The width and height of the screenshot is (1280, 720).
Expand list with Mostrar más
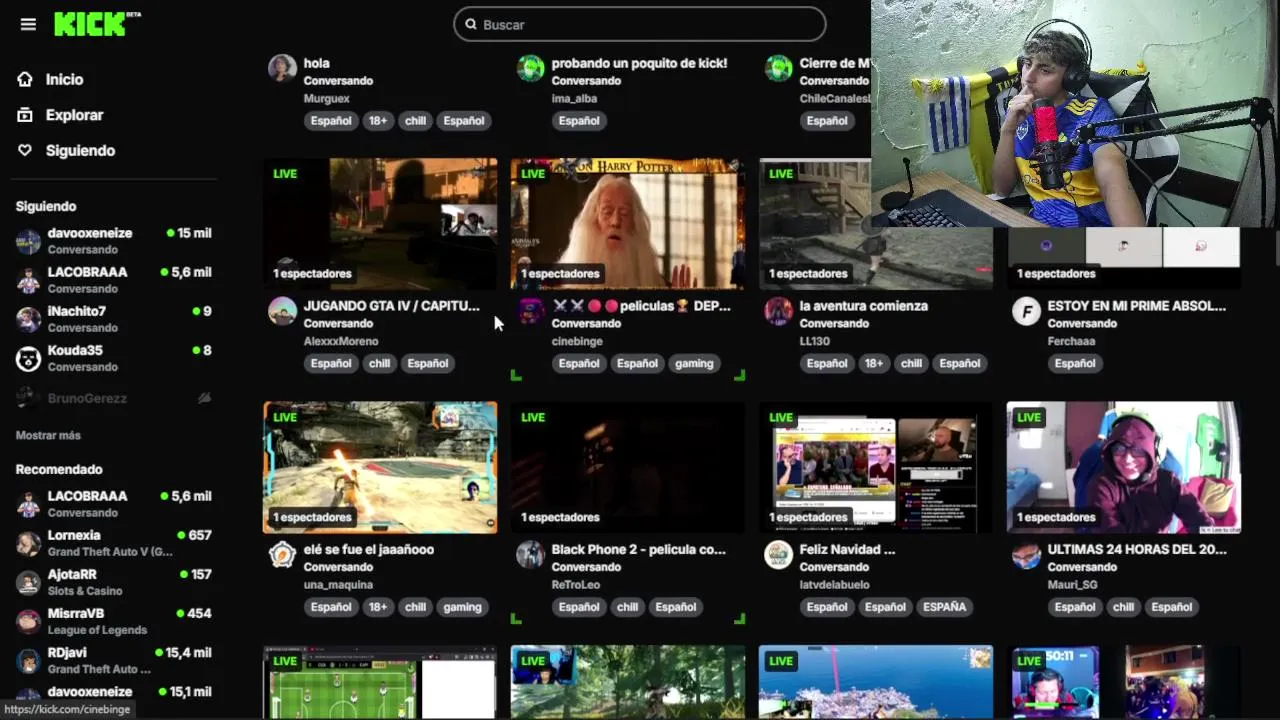(48, 436)
